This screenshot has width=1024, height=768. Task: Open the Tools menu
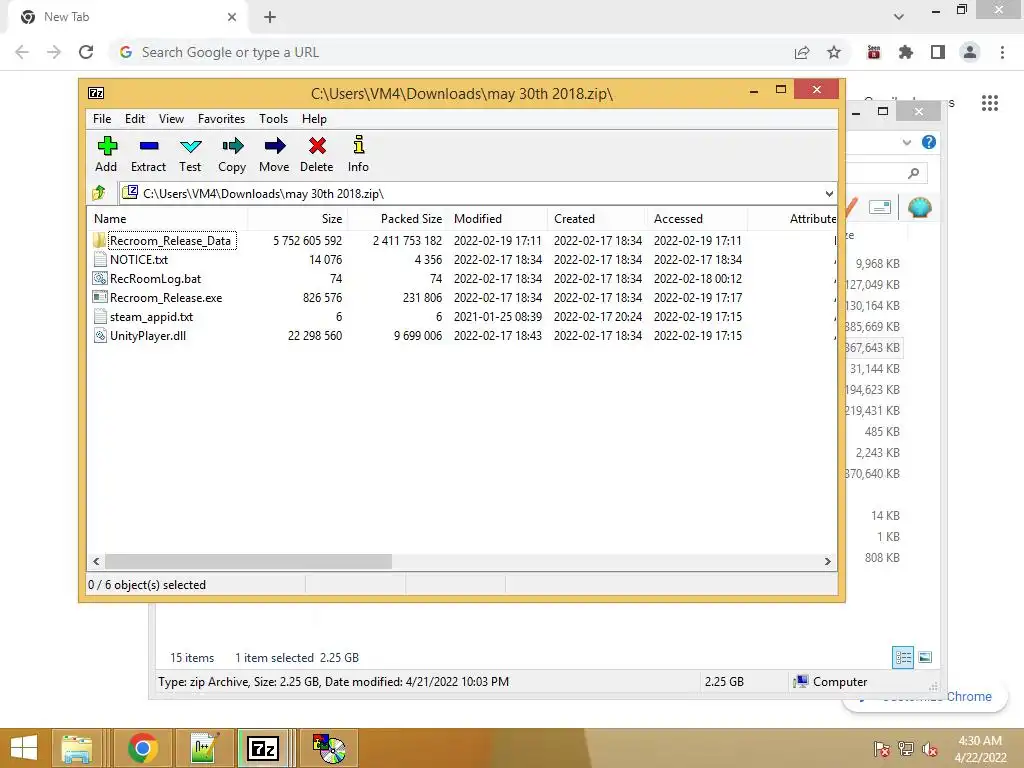click(273, 119)
